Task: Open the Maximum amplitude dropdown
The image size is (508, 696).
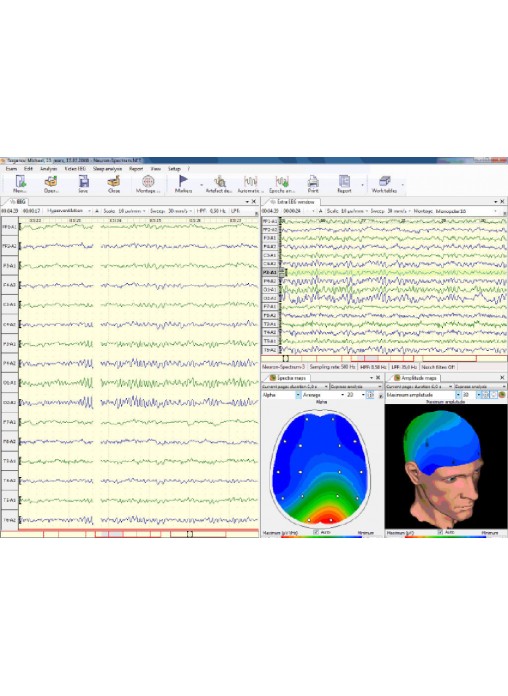Action: tap(423, 395)
